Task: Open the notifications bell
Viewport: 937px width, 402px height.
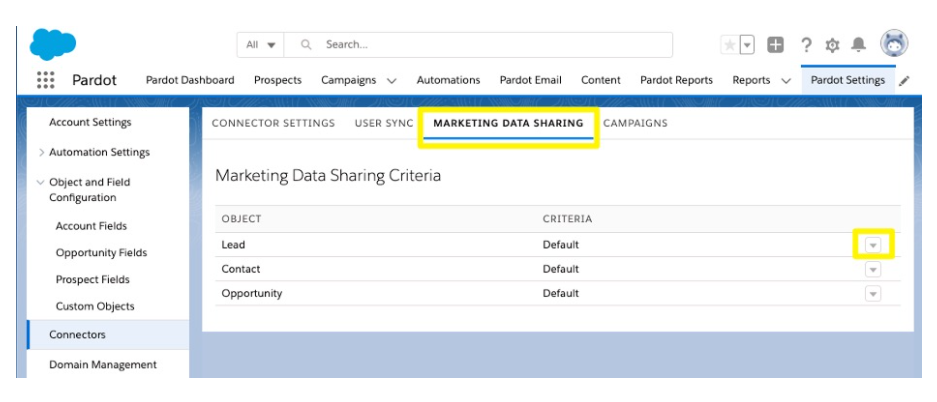Action: 859,45
